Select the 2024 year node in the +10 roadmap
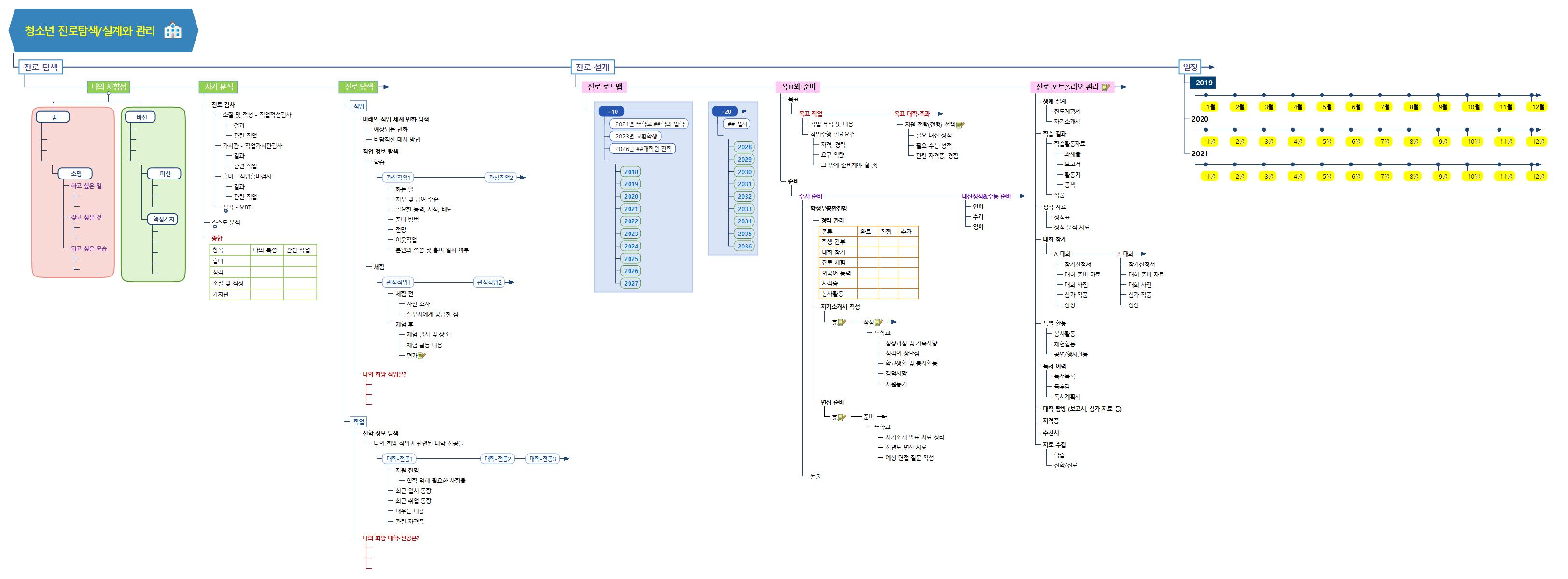 coord(630,247)
